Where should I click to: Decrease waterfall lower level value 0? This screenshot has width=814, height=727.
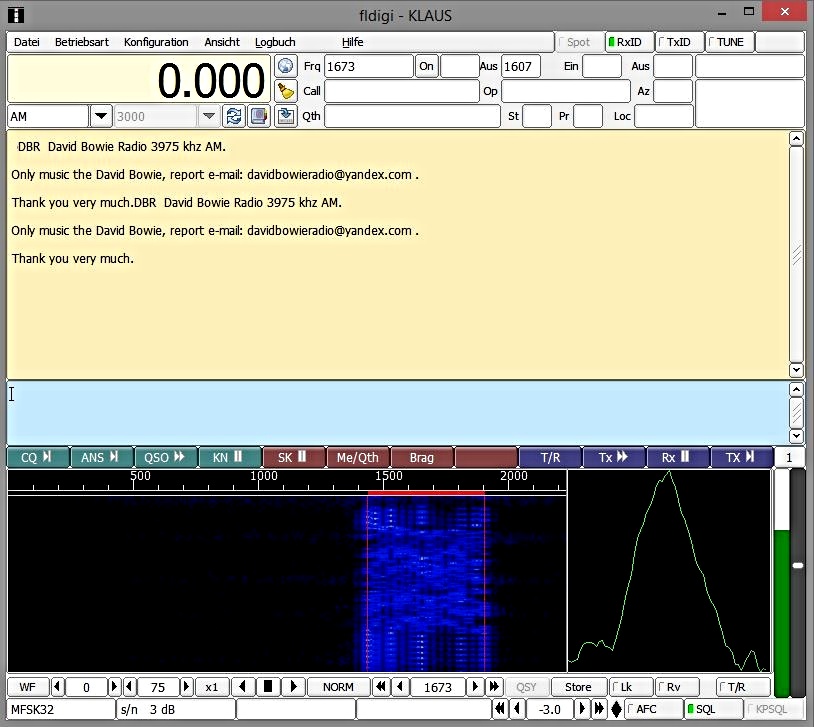57,686
